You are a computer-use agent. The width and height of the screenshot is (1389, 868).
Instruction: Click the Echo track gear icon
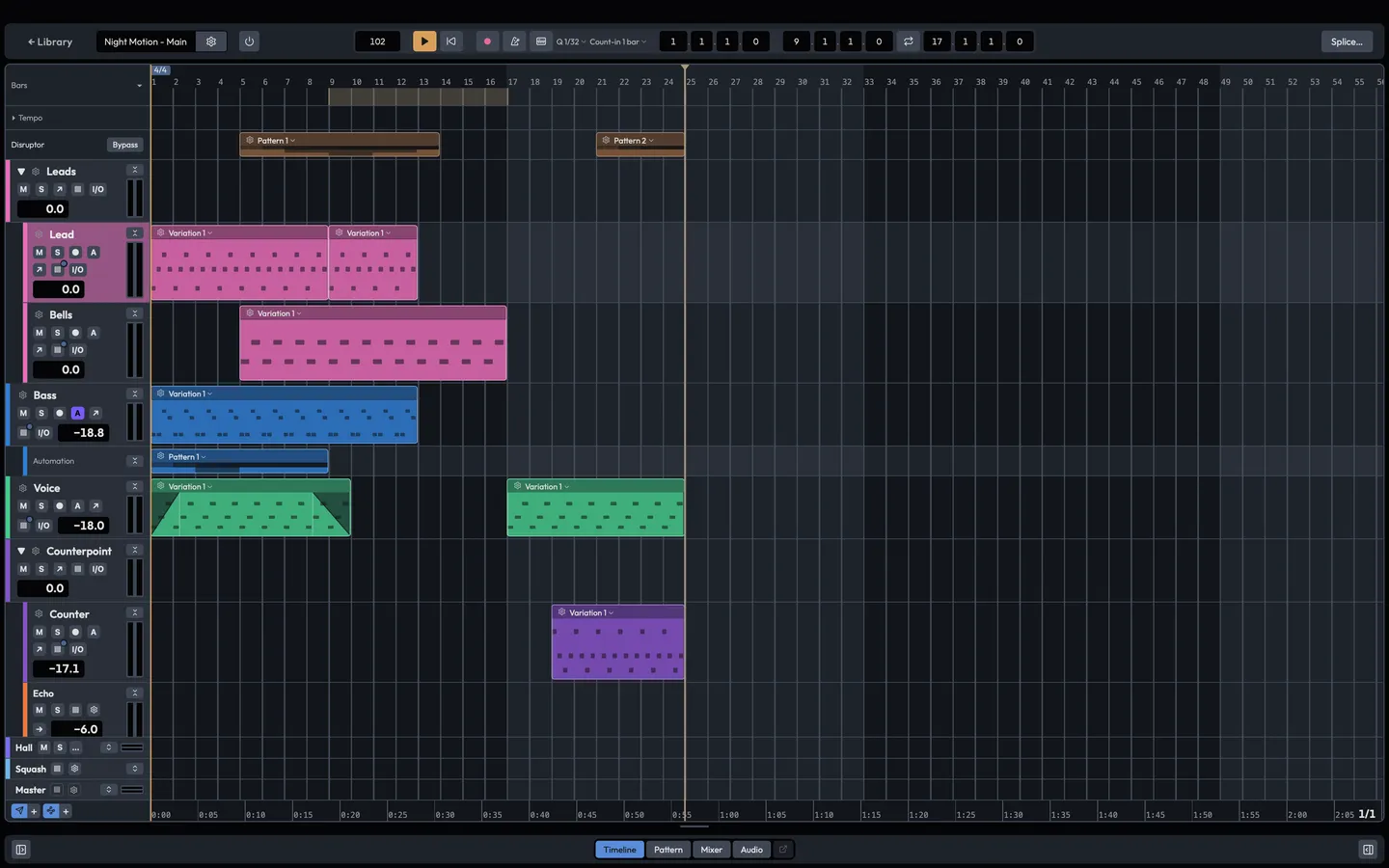pyautogui.click(x=94, y=710)
